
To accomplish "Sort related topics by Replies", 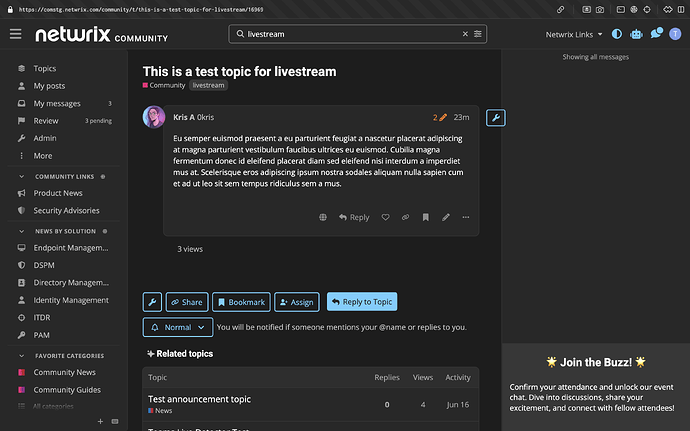I will [387, 377].
